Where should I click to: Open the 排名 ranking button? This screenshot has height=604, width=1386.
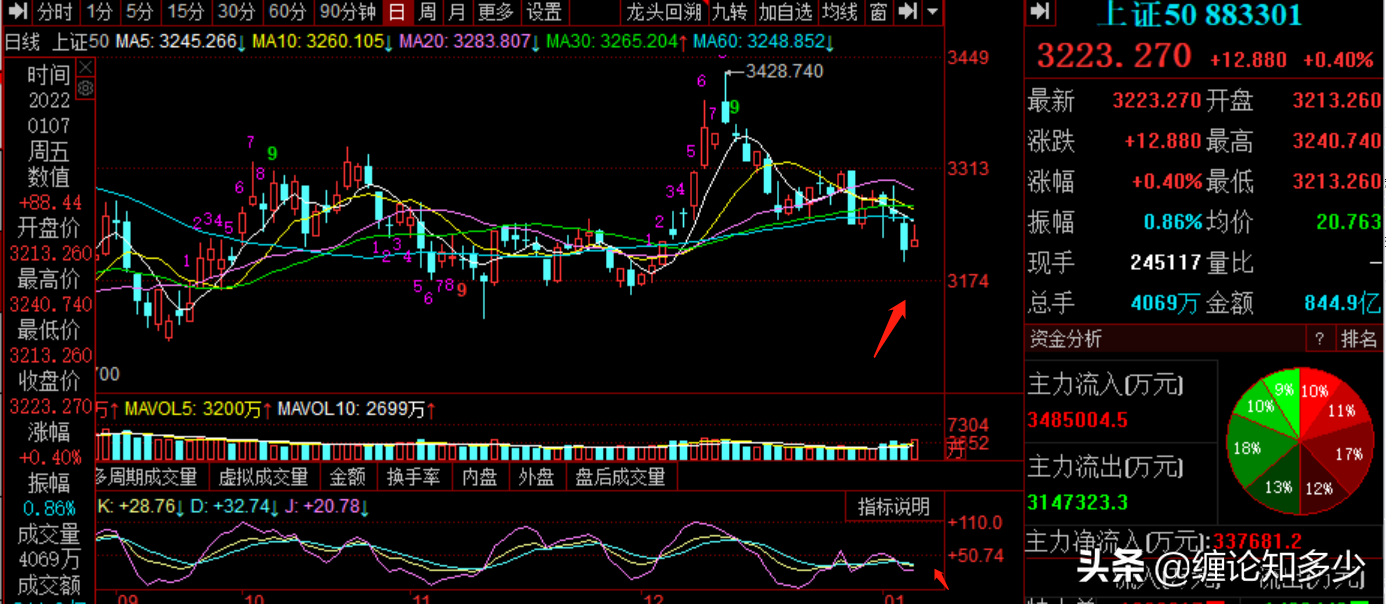1359,339
